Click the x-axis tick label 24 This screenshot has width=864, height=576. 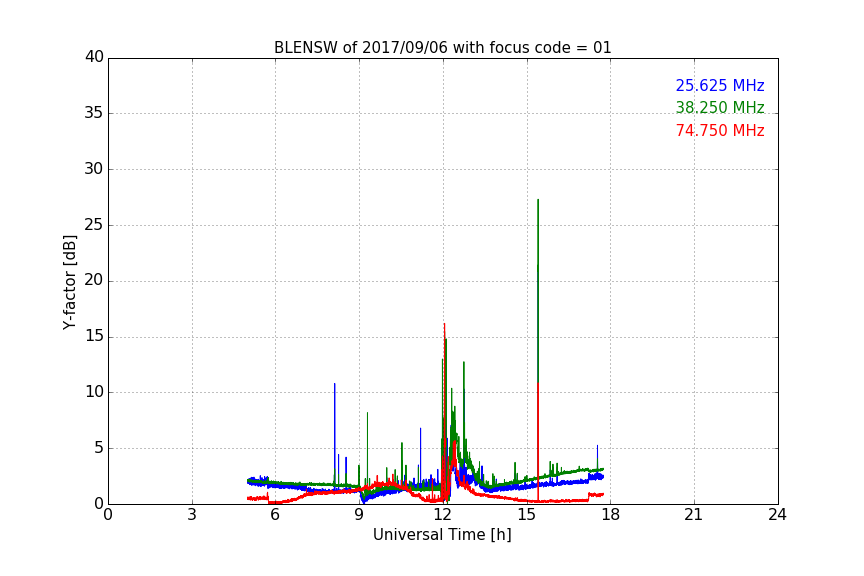tap(777, 515)
